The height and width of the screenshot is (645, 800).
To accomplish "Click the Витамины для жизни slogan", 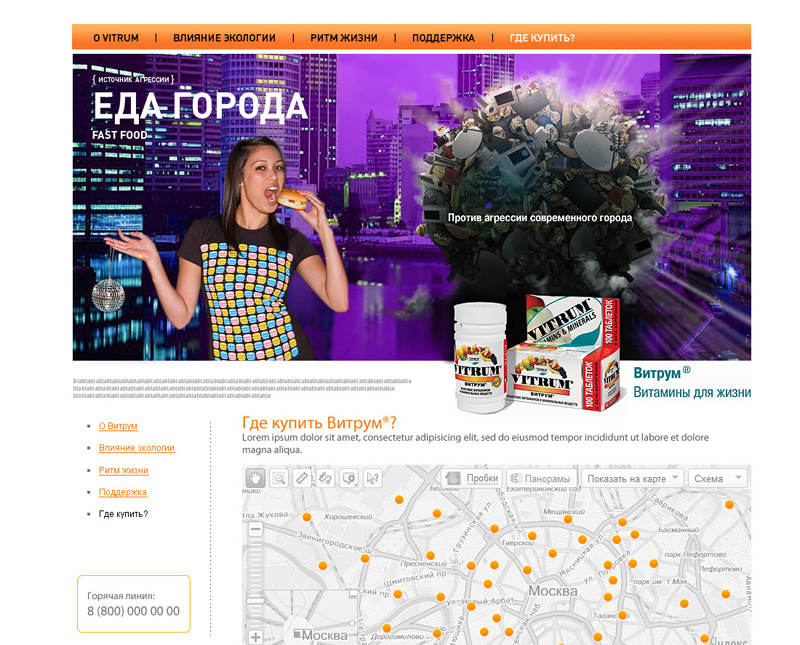I will [692, 392].
